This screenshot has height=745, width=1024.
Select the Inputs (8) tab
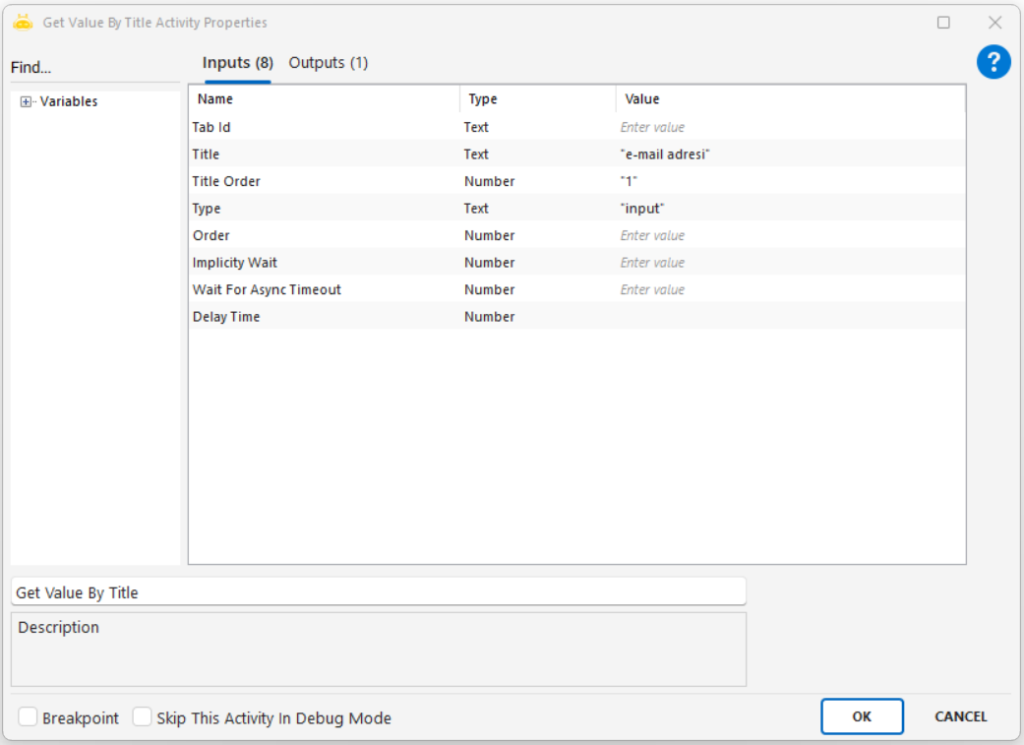point(237,63)
